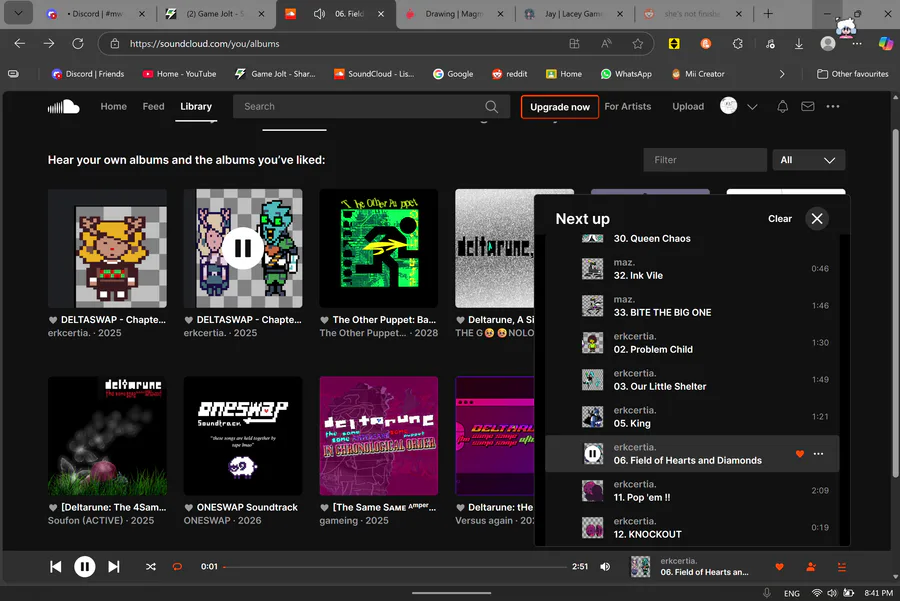The height and width of the screenshot is (601, 900).
Task: Add page to favourites star icon
Action: (x=638, y=44)
